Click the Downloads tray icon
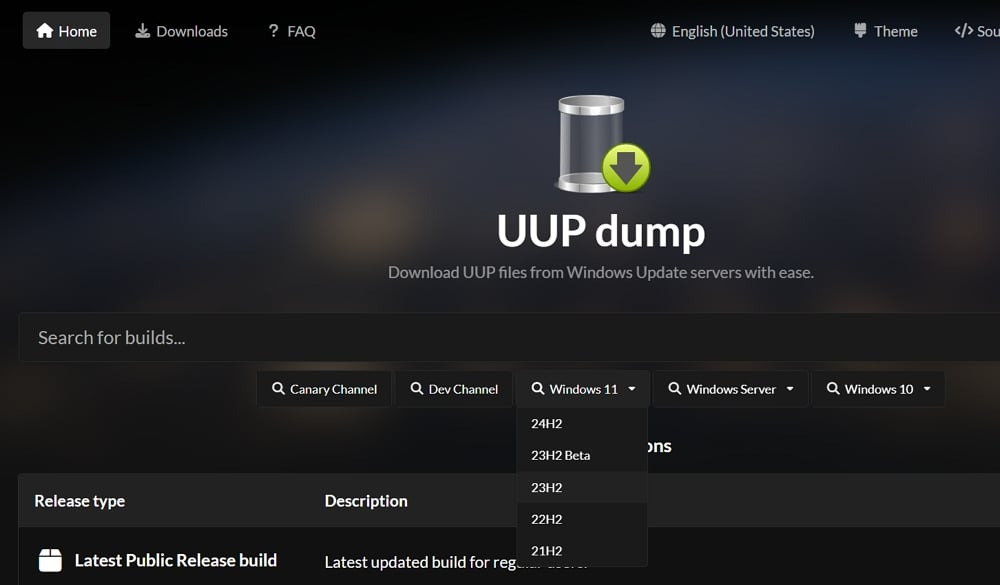The height and width of the screenshot is (585, 1000). [143, 31]
